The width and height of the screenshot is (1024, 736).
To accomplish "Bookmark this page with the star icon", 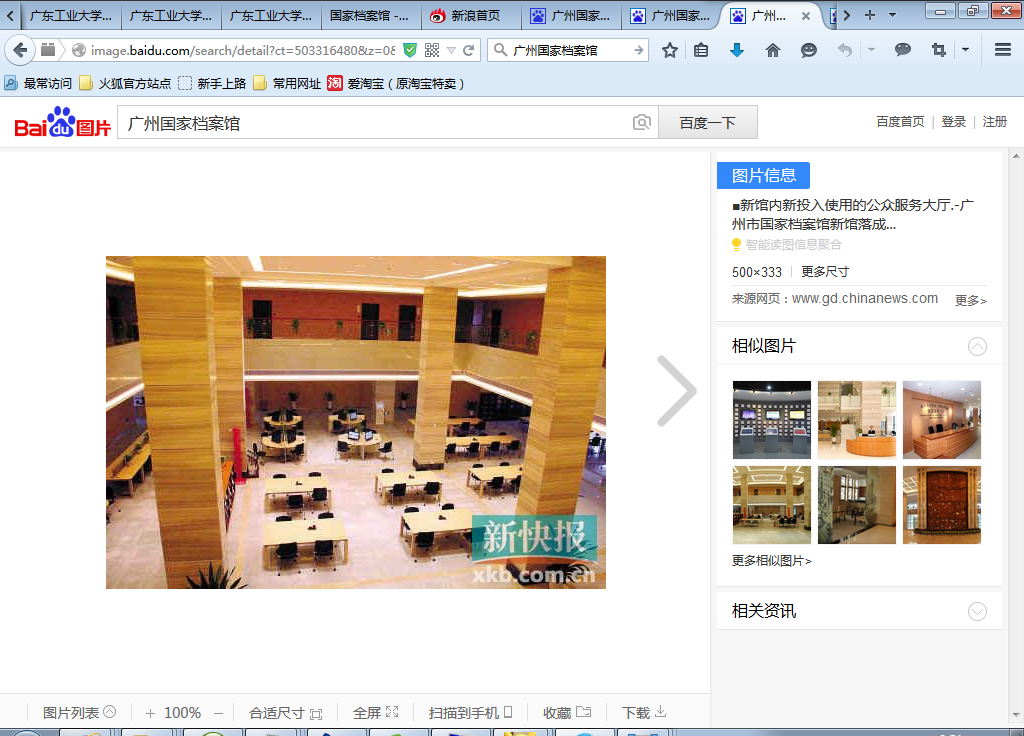I will 670,50.
